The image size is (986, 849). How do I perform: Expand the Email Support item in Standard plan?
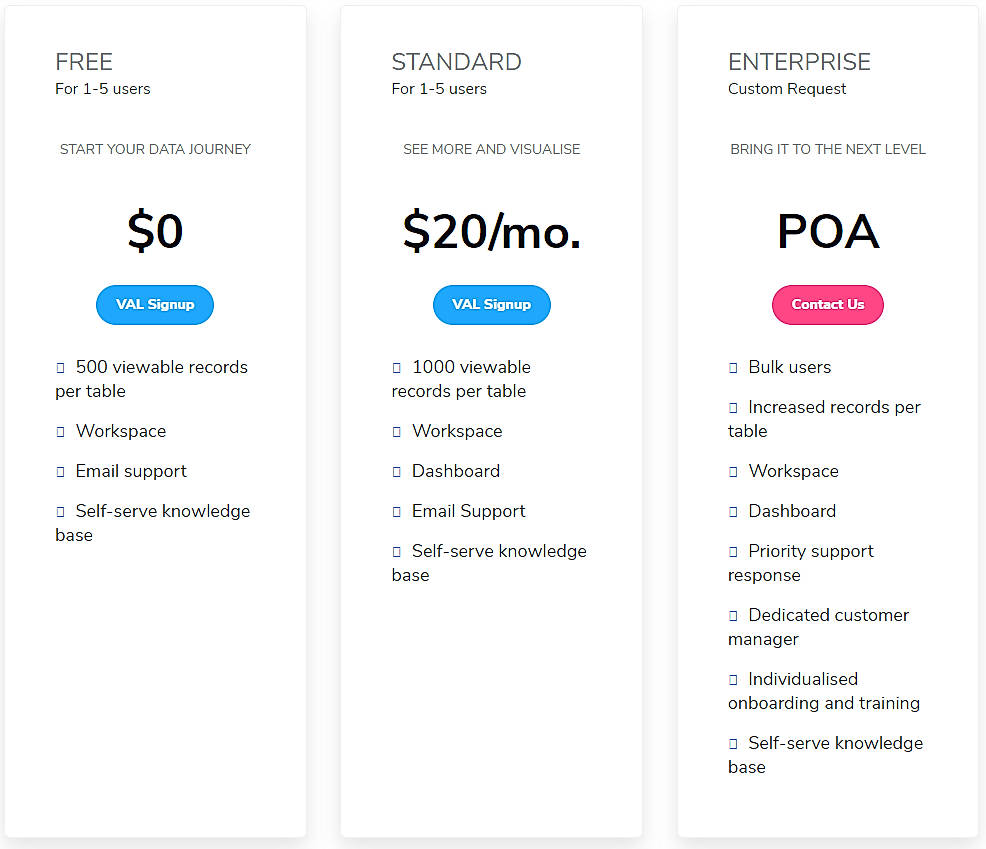point(396,510)
